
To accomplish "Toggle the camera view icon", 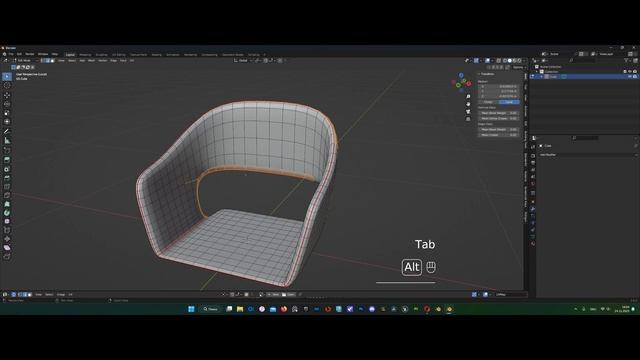I will (468, 111).
